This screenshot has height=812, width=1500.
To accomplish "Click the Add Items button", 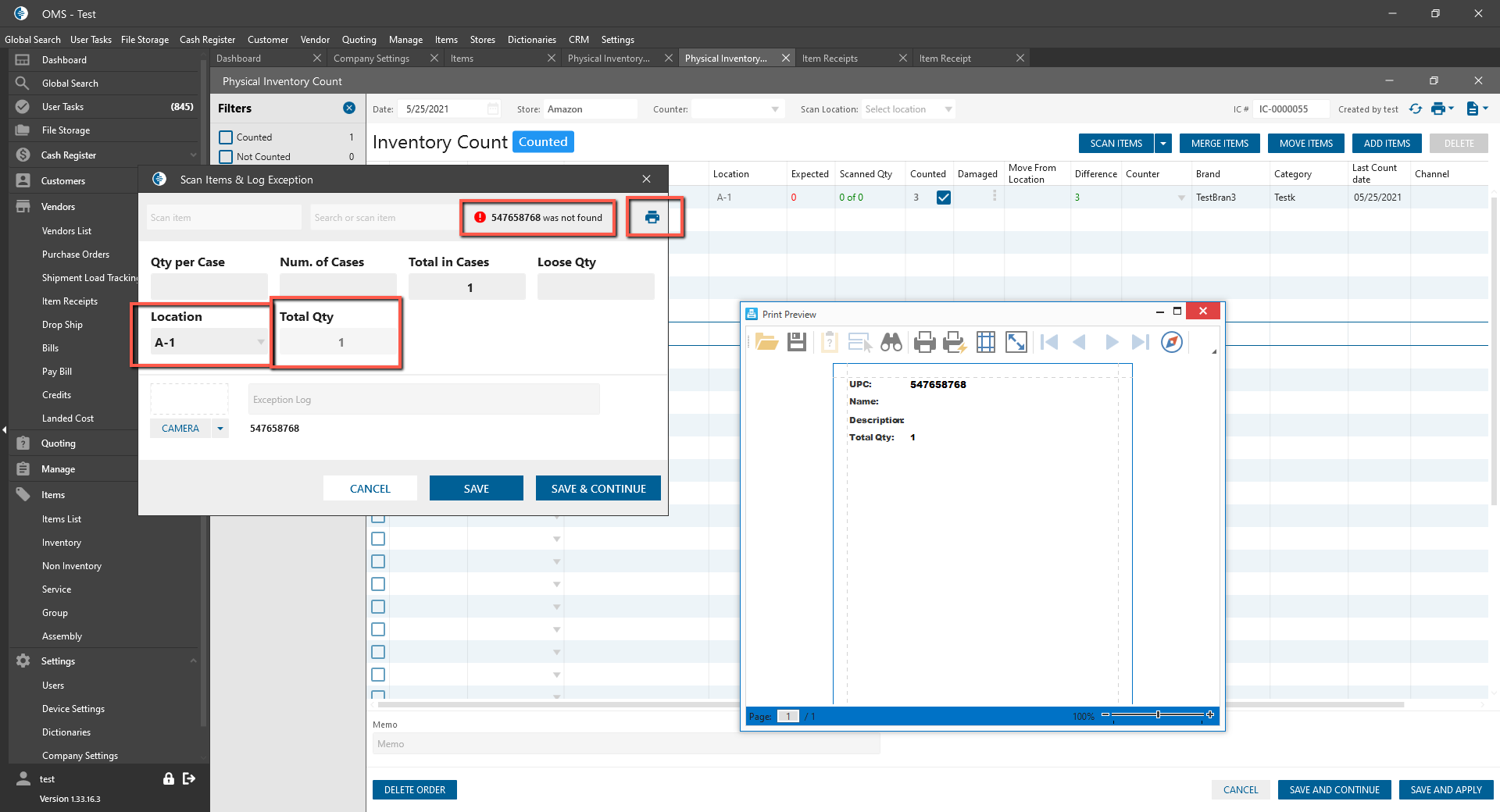I will (x=1387, y=144).
